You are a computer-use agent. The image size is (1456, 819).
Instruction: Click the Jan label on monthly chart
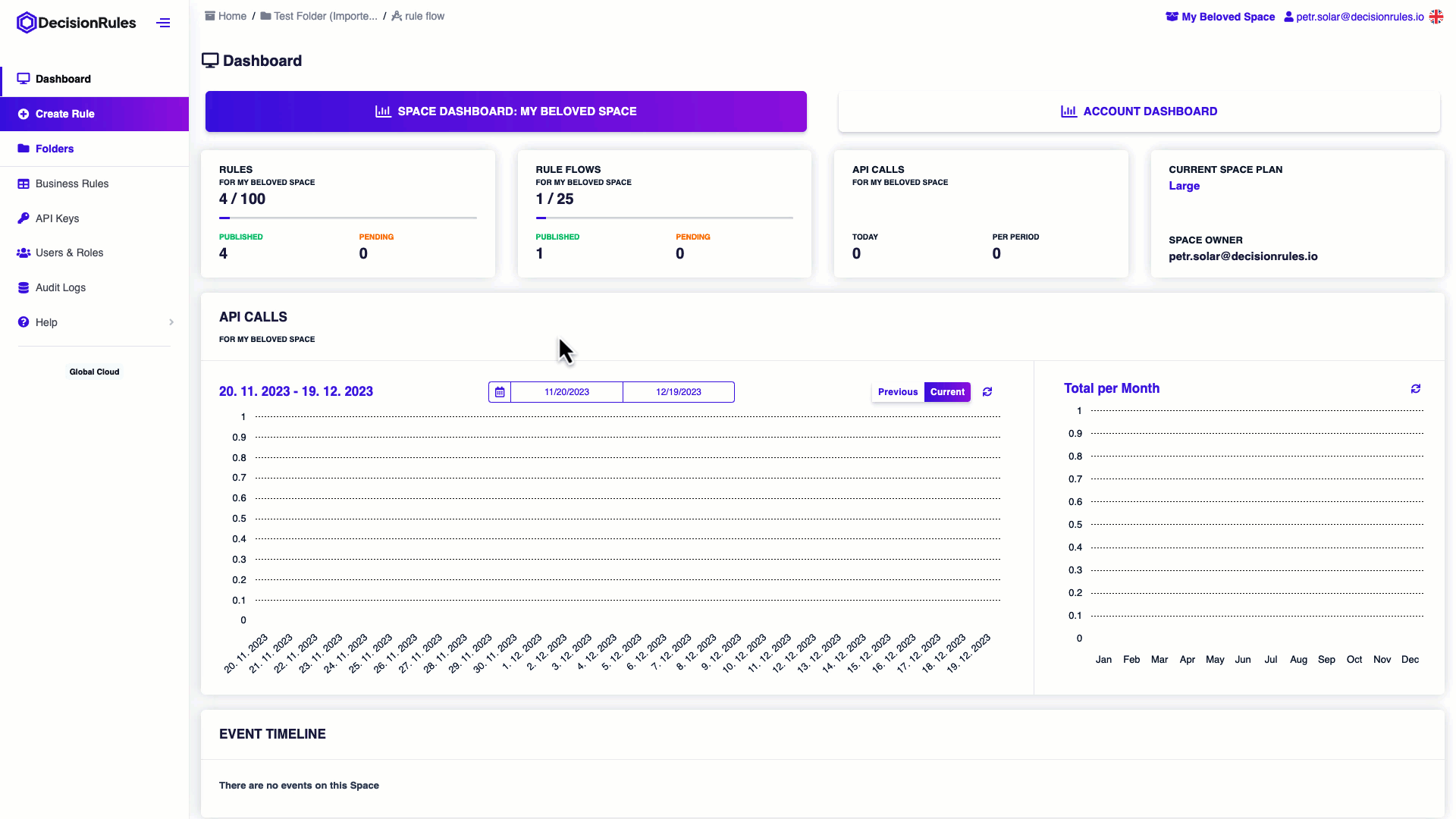(1103, 660)
